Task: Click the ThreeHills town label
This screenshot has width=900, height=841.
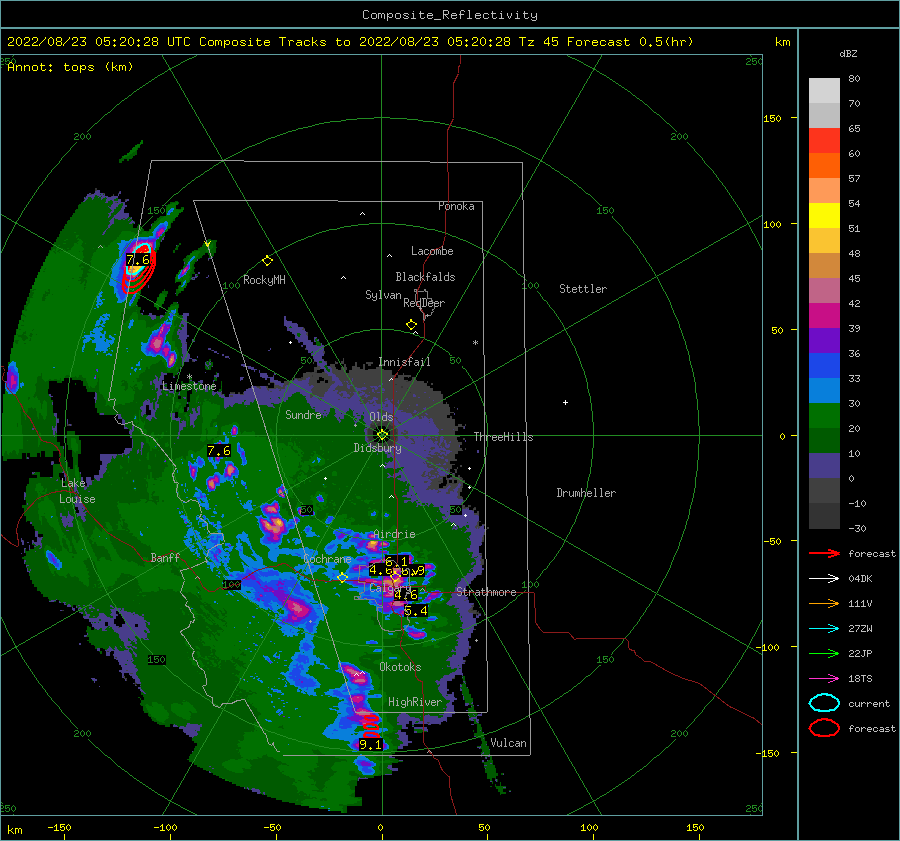Action: tap(503, 437)
